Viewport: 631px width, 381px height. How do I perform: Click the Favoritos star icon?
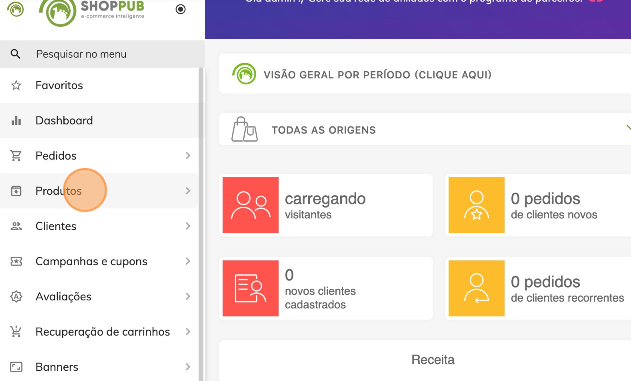[16, 85]
